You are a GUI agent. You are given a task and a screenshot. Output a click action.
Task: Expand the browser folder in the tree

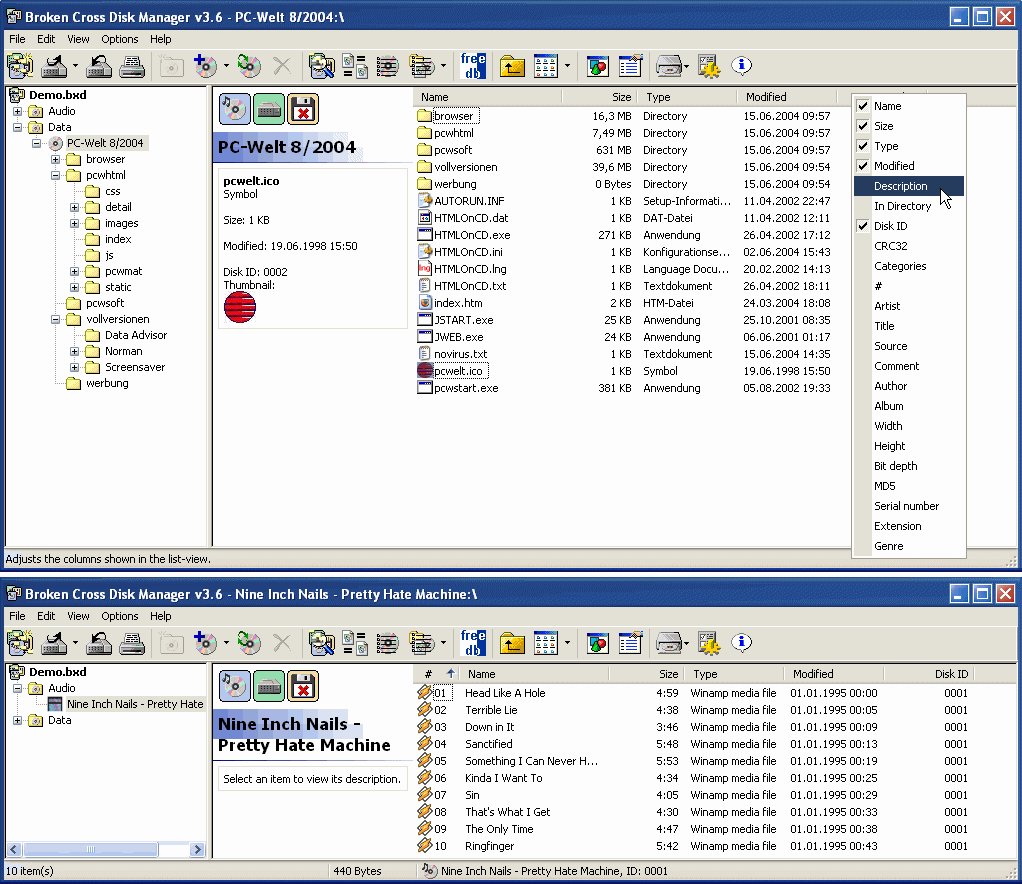tap(55, 159)
